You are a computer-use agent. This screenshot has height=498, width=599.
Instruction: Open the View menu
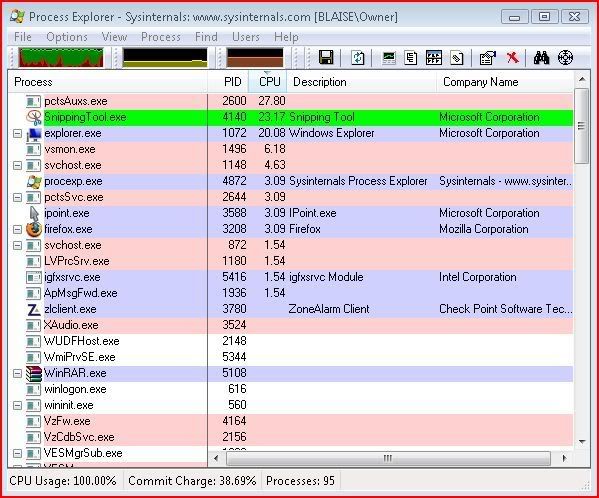pos(114,37)
